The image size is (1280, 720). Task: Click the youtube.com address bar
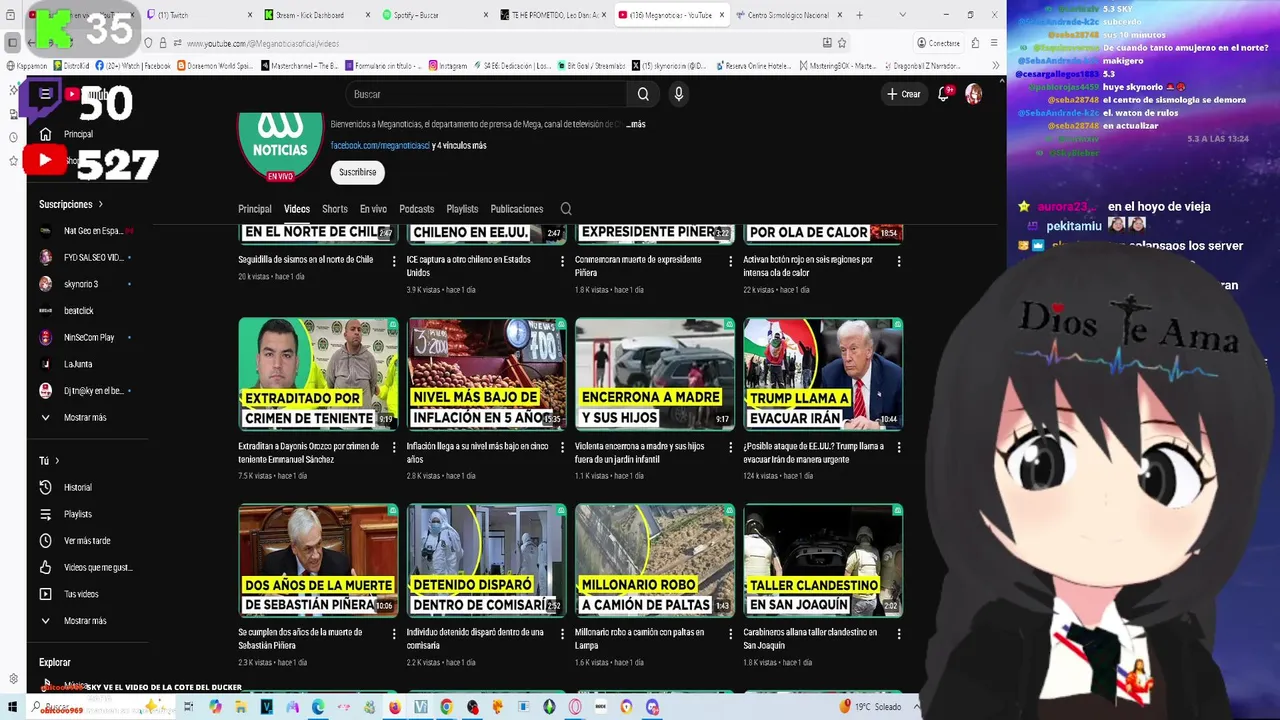point(490,43)
